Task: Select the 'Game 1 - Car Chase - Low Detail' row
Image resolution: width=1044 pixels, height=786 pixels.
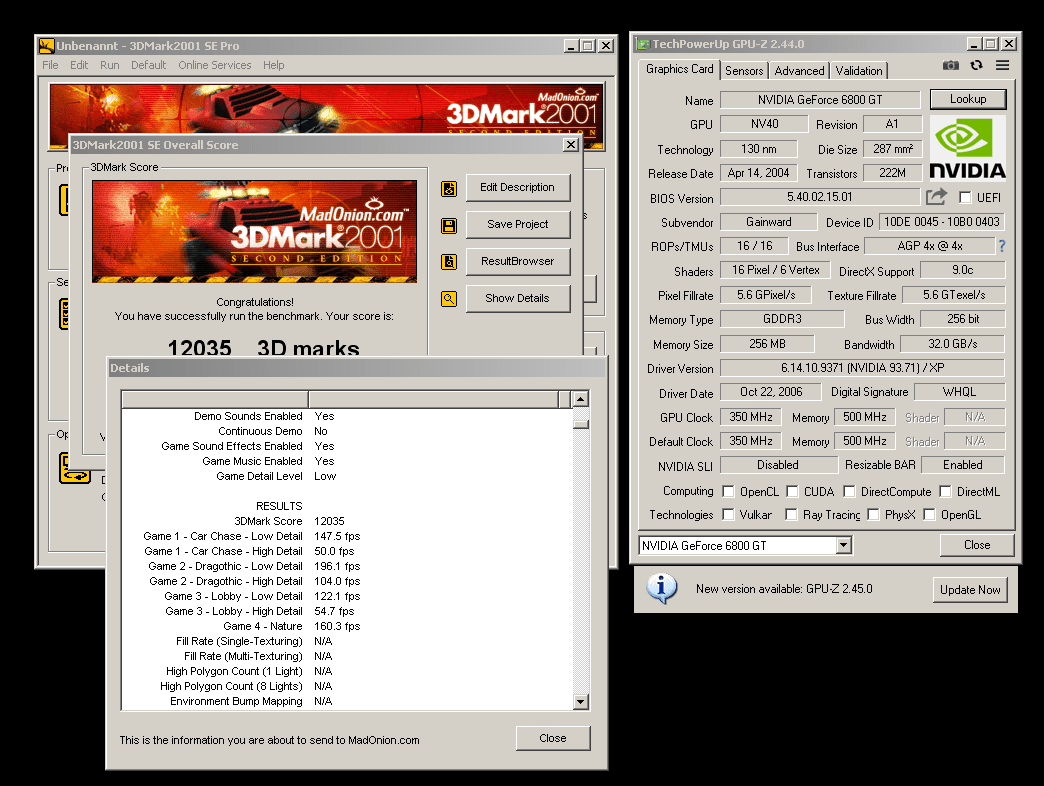Action: pos(346,536)
